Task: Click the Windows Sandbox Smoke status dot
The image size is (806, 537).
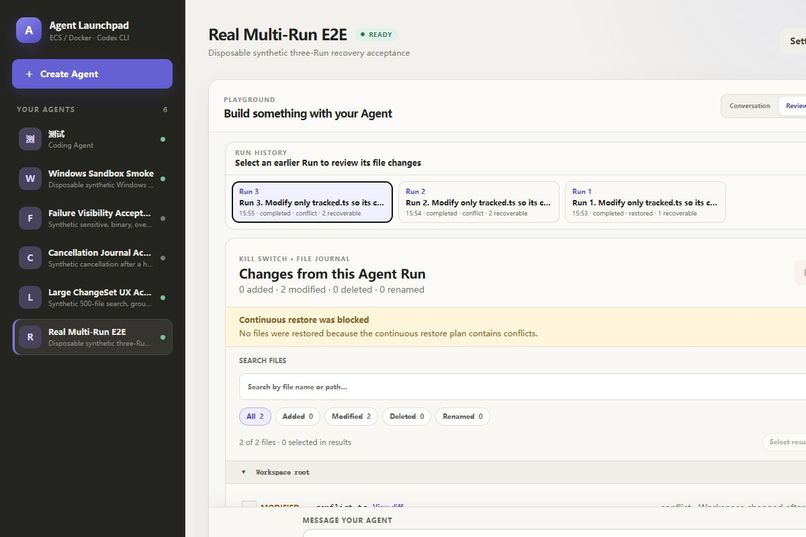Action: pyautogui.click(x=163, y=179)
